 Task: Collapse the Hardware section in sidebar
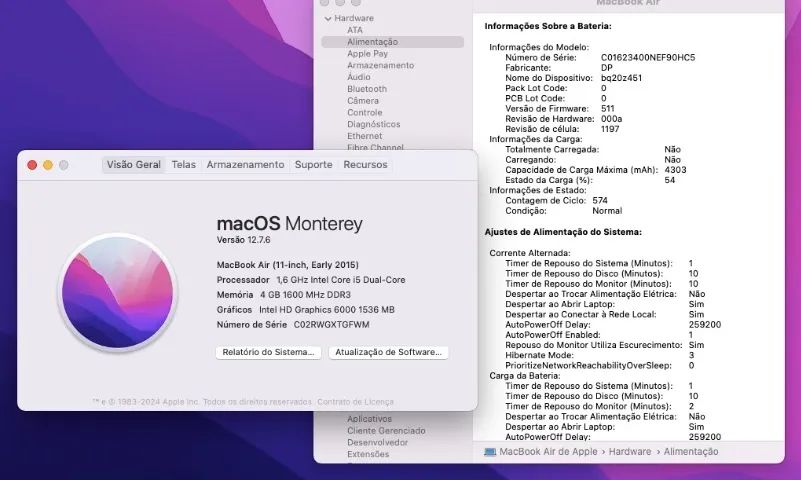tap(328, 18)
